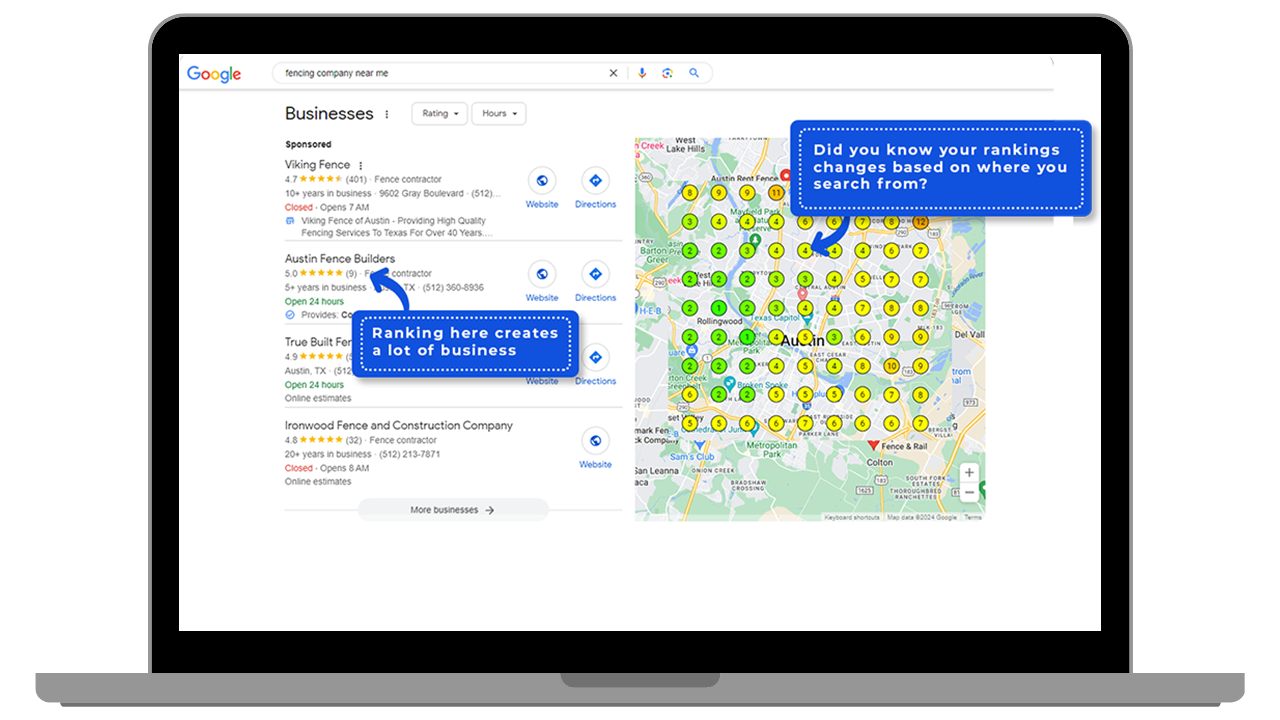Select the Sam's Club map pin

coord(699,444)
